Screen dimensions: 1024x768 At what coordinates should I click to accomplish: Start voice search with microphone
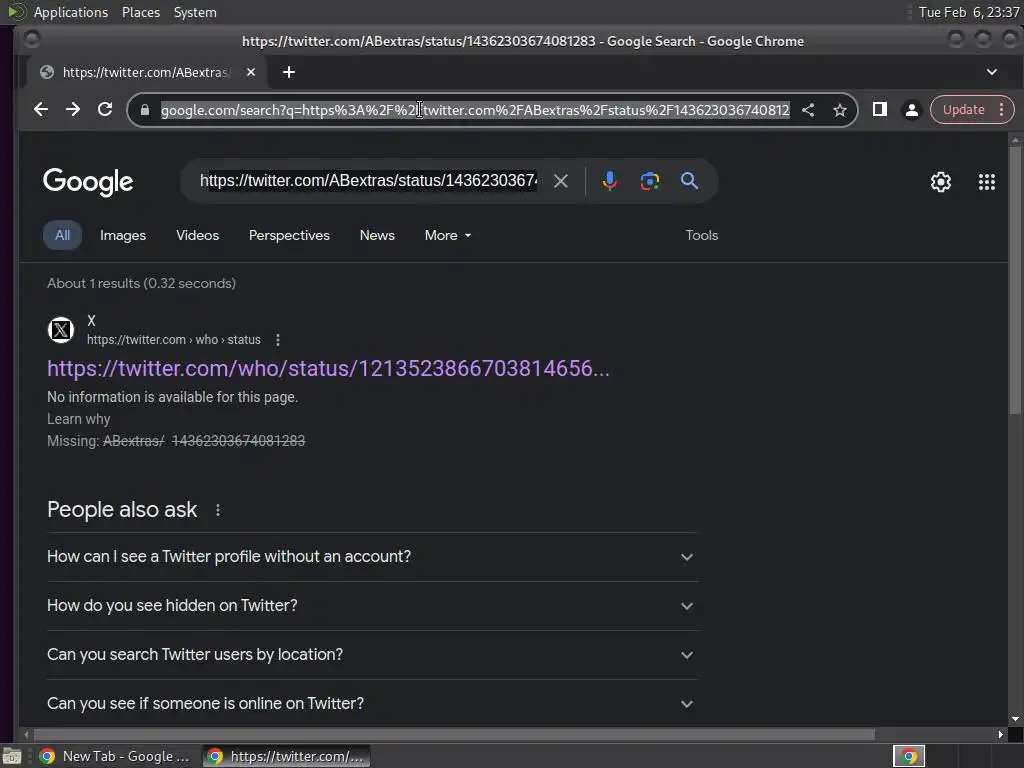pyautogui.click(x=609, y=181)
